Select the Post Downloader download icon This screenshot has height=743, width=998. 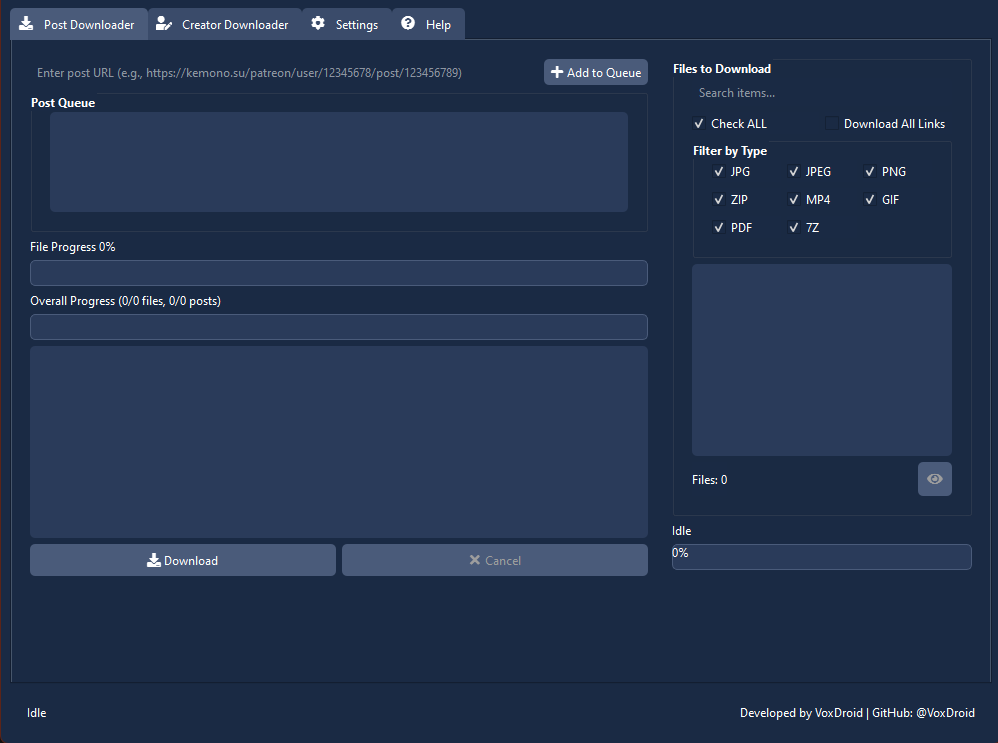click(x=26, y=23)
